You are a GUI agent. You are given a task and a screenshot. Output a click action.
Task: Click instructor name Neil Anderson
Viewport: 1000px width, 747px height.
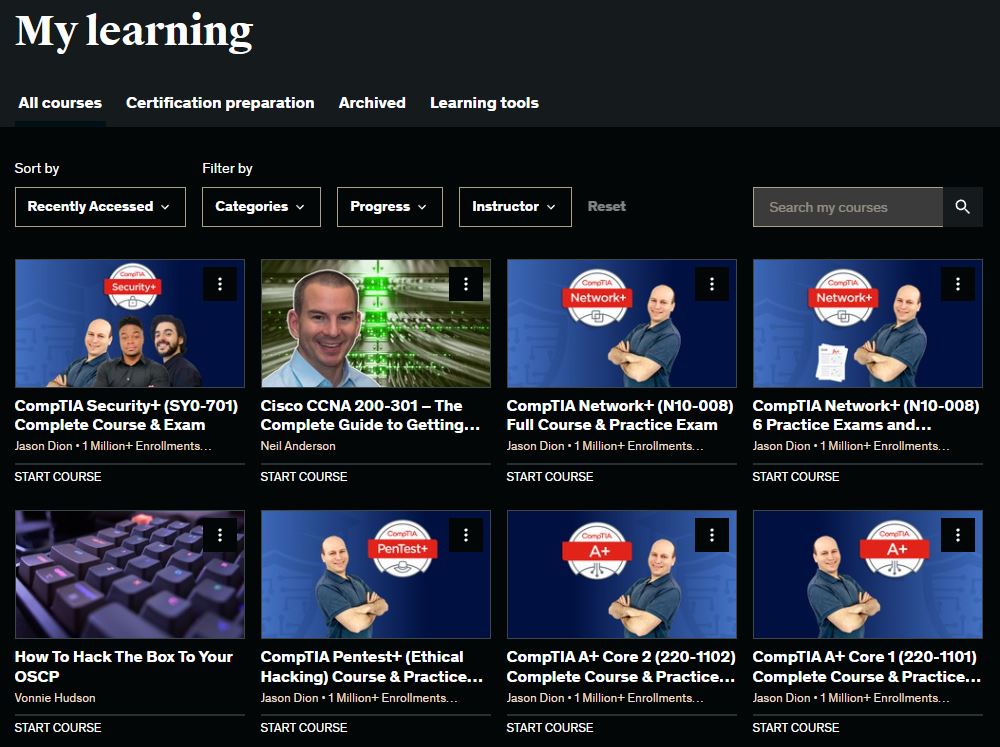click(298, 446)
